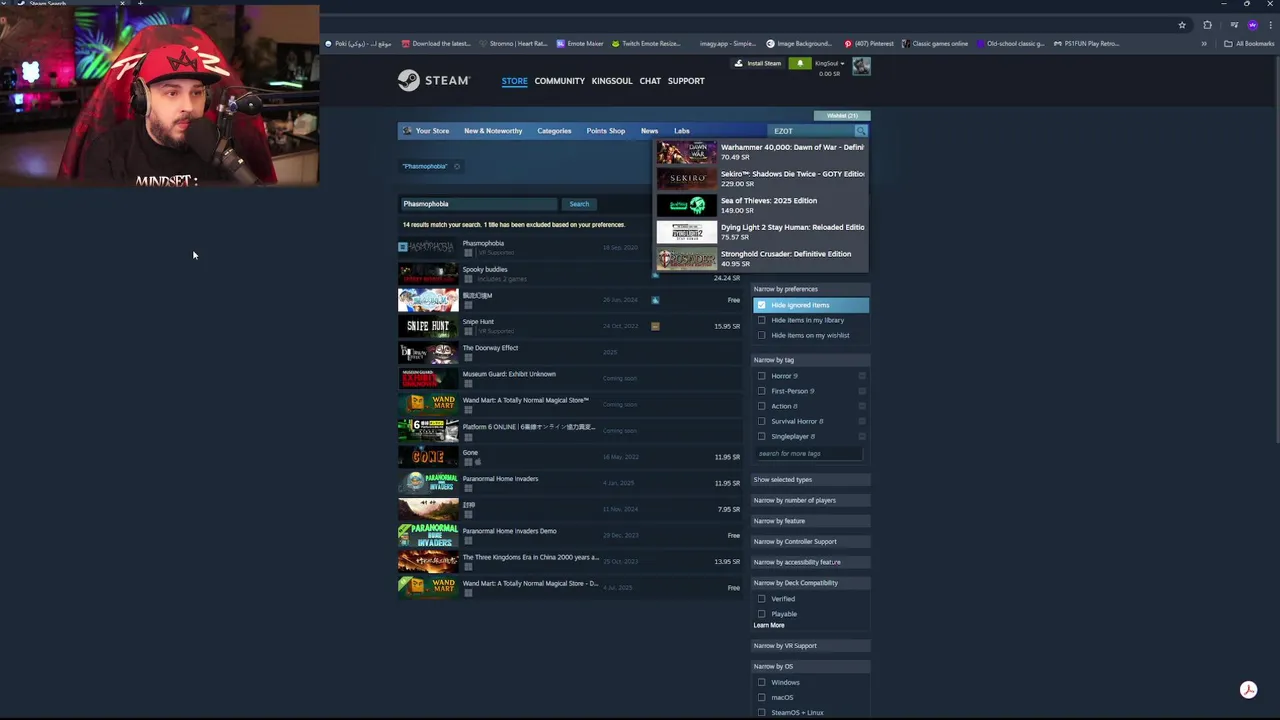1280x720 pixels.
Task: Check the Action tag filter
Action: pos(762,406)
